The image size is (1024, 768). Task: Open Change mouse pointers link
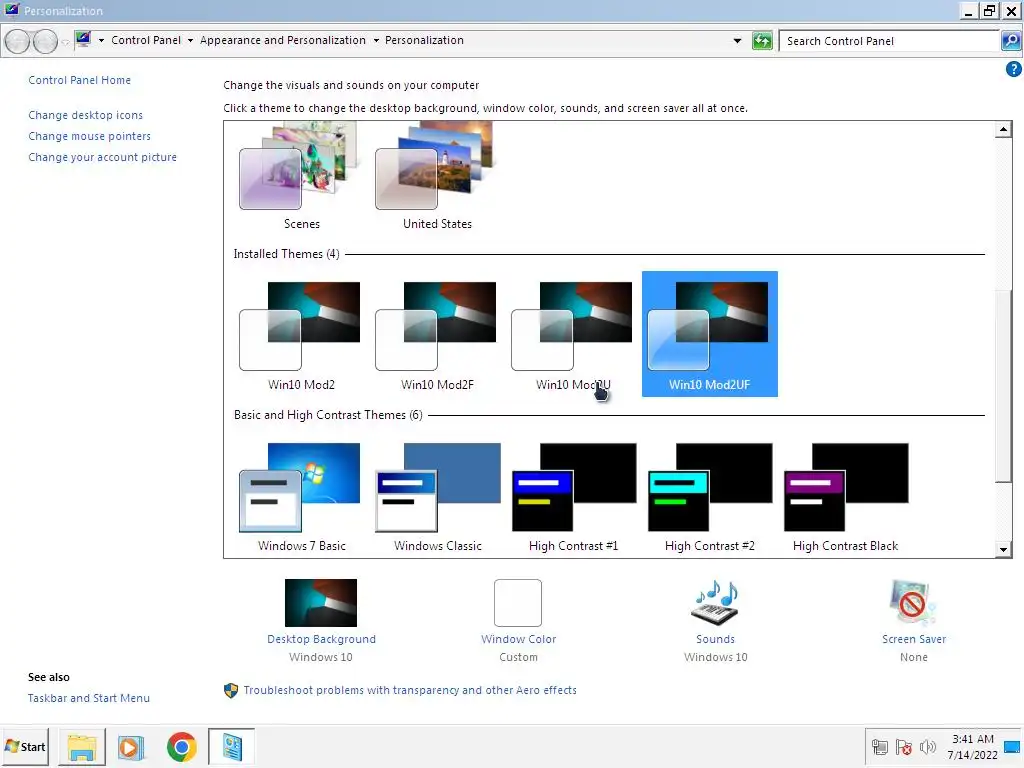pos(89,136)
